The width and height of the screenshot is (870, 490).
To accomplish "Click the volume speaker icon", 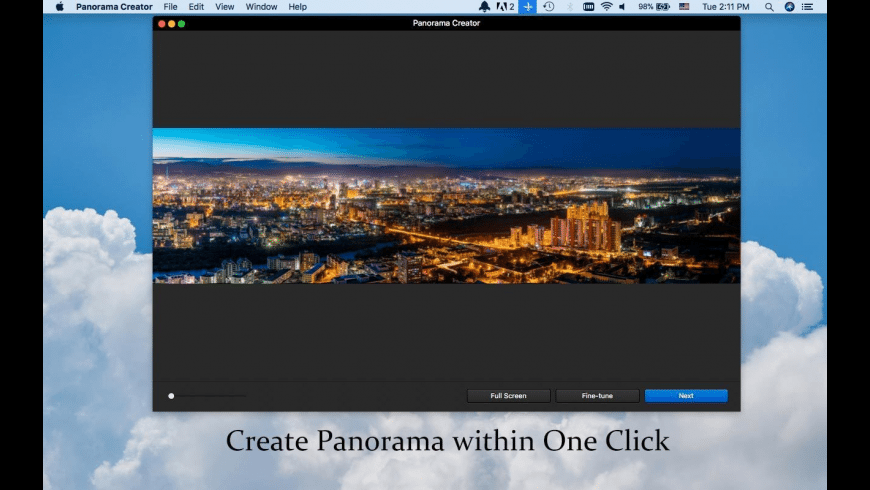I will click(x=623, y=7).
